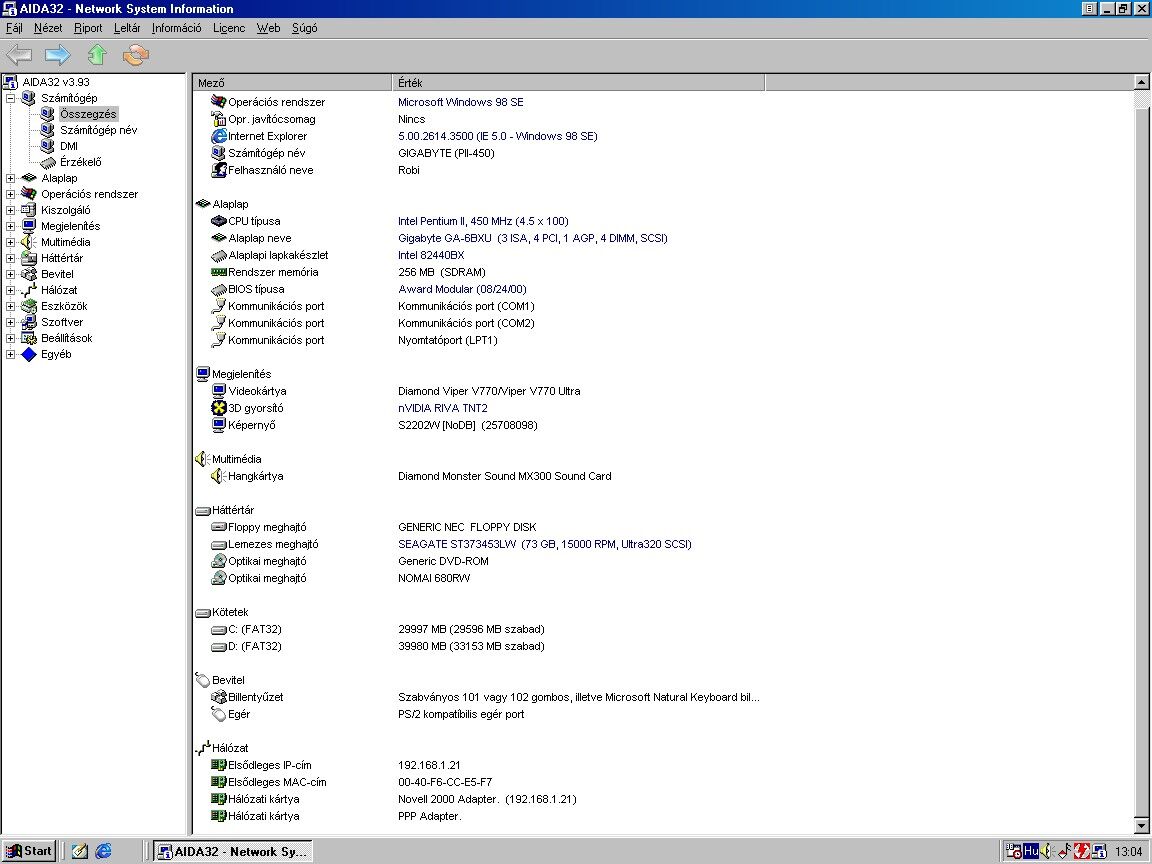Open the Nézet menu
The height and width of the screenshot is (864, 1152).
click(48, 28)
